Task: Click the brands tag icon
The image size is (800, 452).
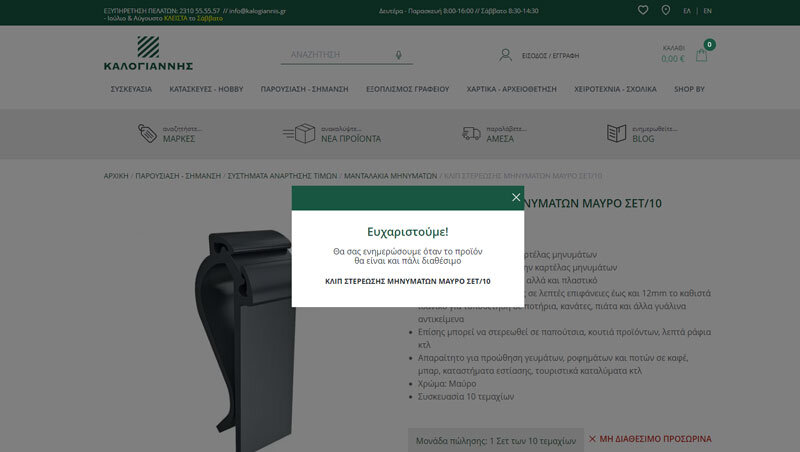Action: coord(147,133)
